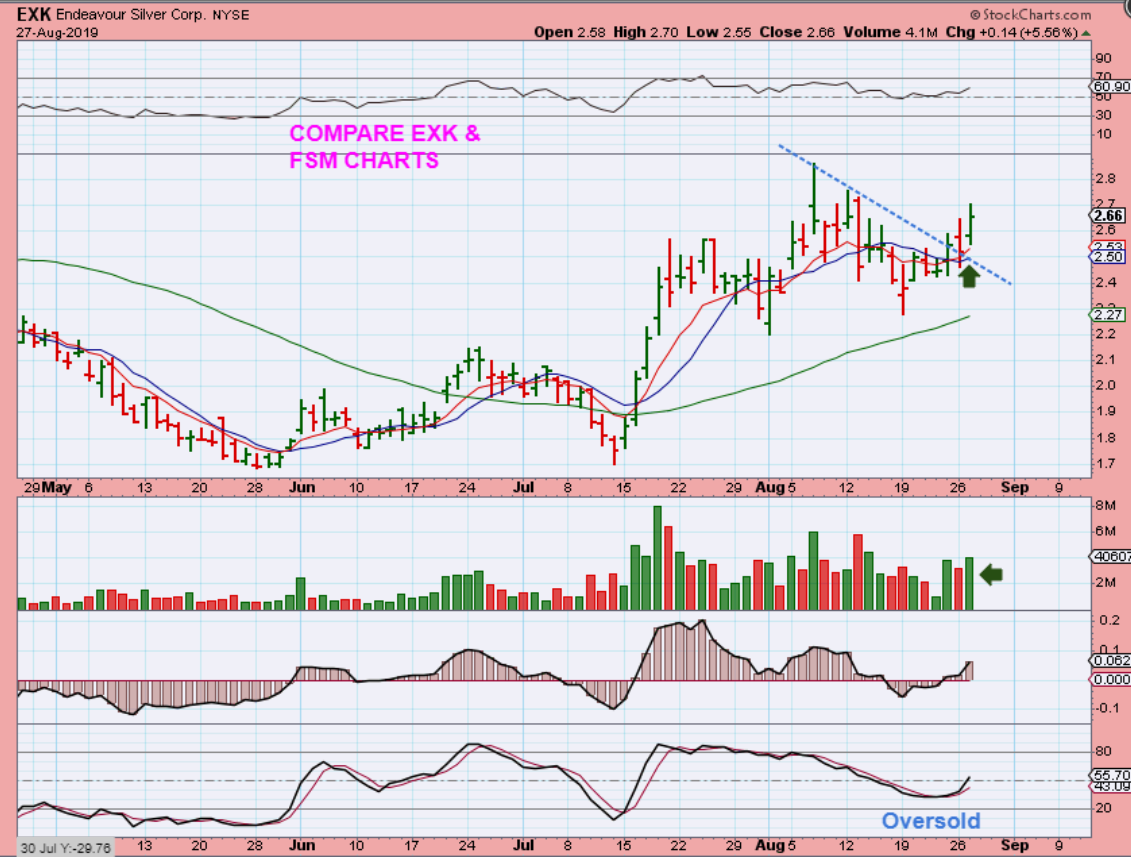Click the red moving average tag 2.53
The width and height of the screenshot is (1131, 857).
click(x=1107, y=247)
